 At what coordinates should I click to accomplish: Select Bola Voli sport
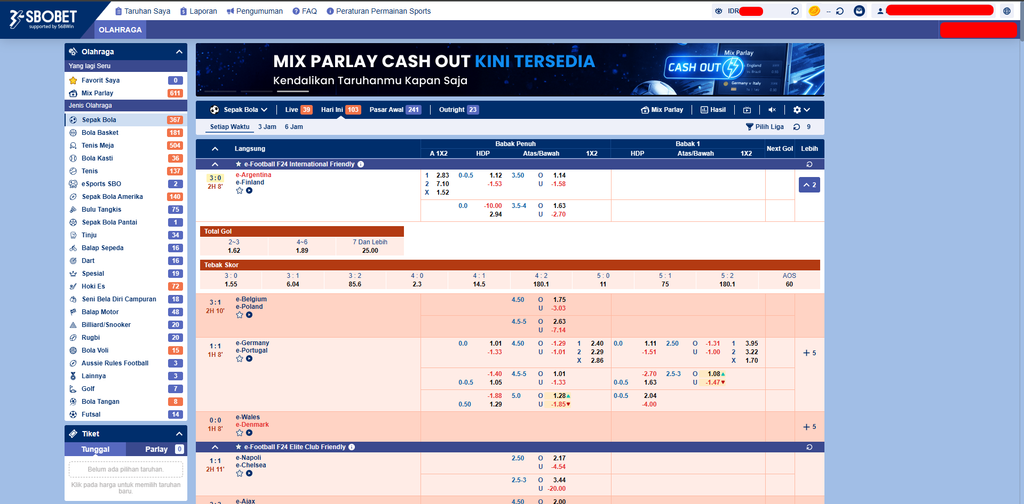(x=125, y=351)
